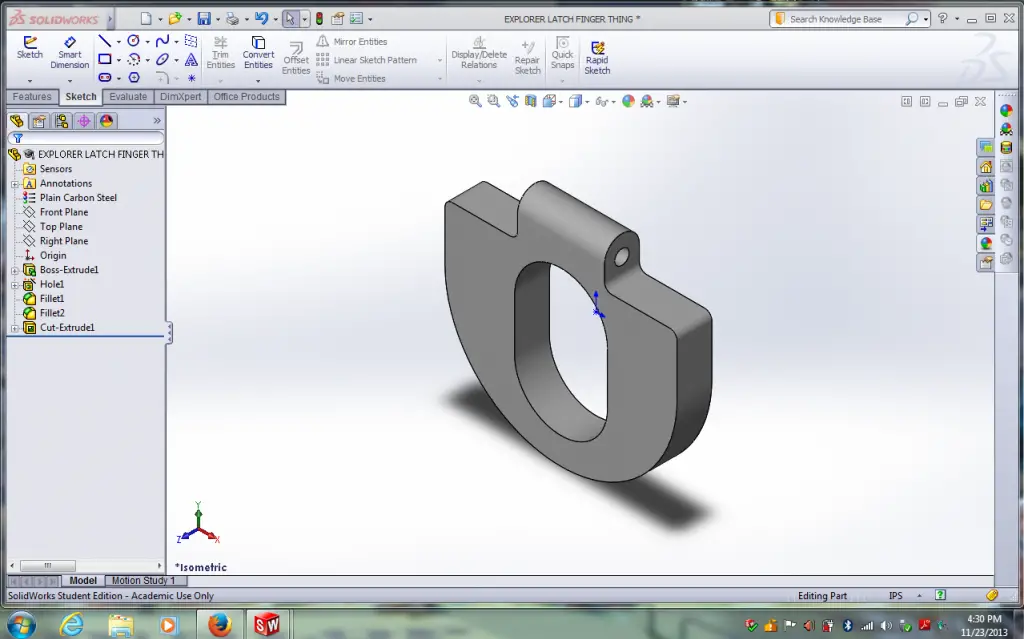This screenshot has height=639, width=1024.
Task: Click the New document icon
Action: coord(146,19)
